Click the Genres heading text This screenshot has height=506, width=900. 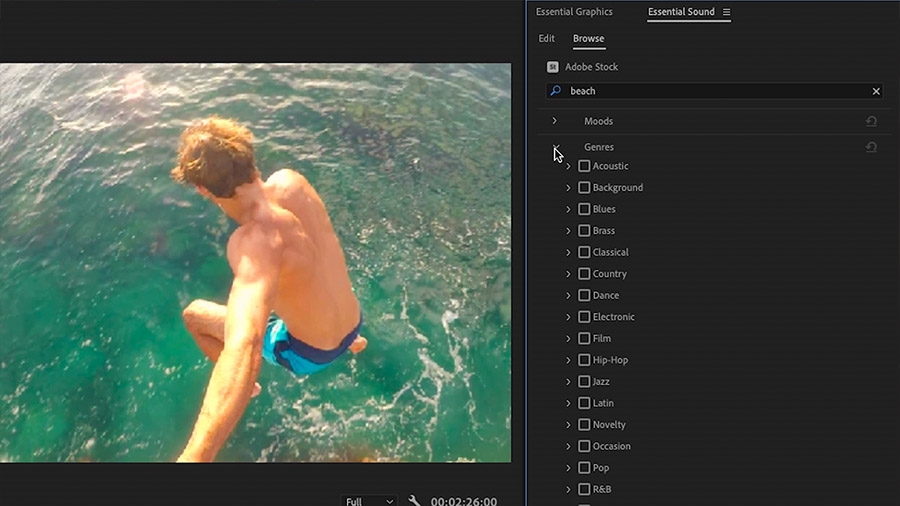point(599,147)
